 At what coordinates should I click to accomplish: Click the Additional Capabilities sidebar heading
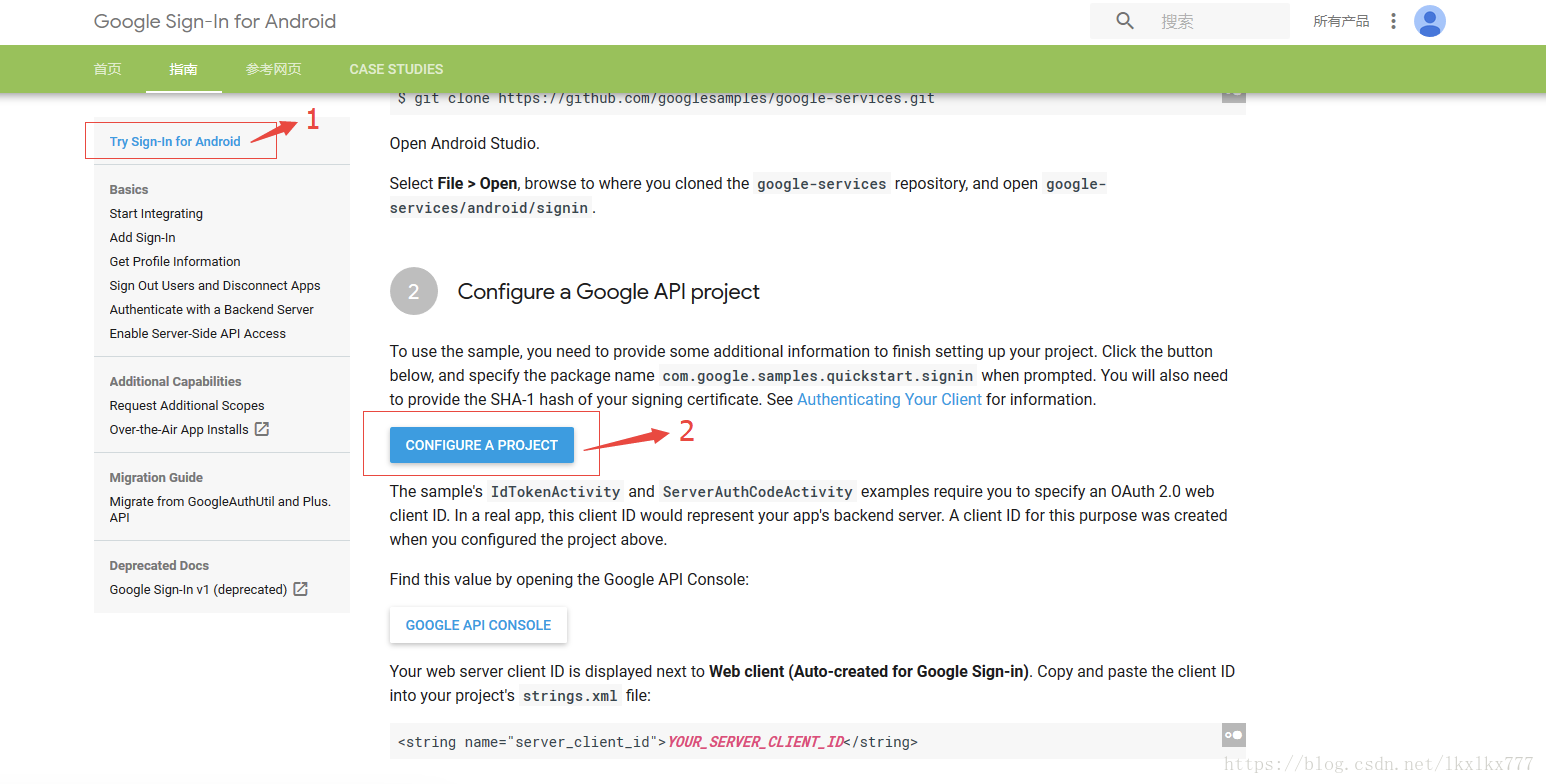point(175,381)
